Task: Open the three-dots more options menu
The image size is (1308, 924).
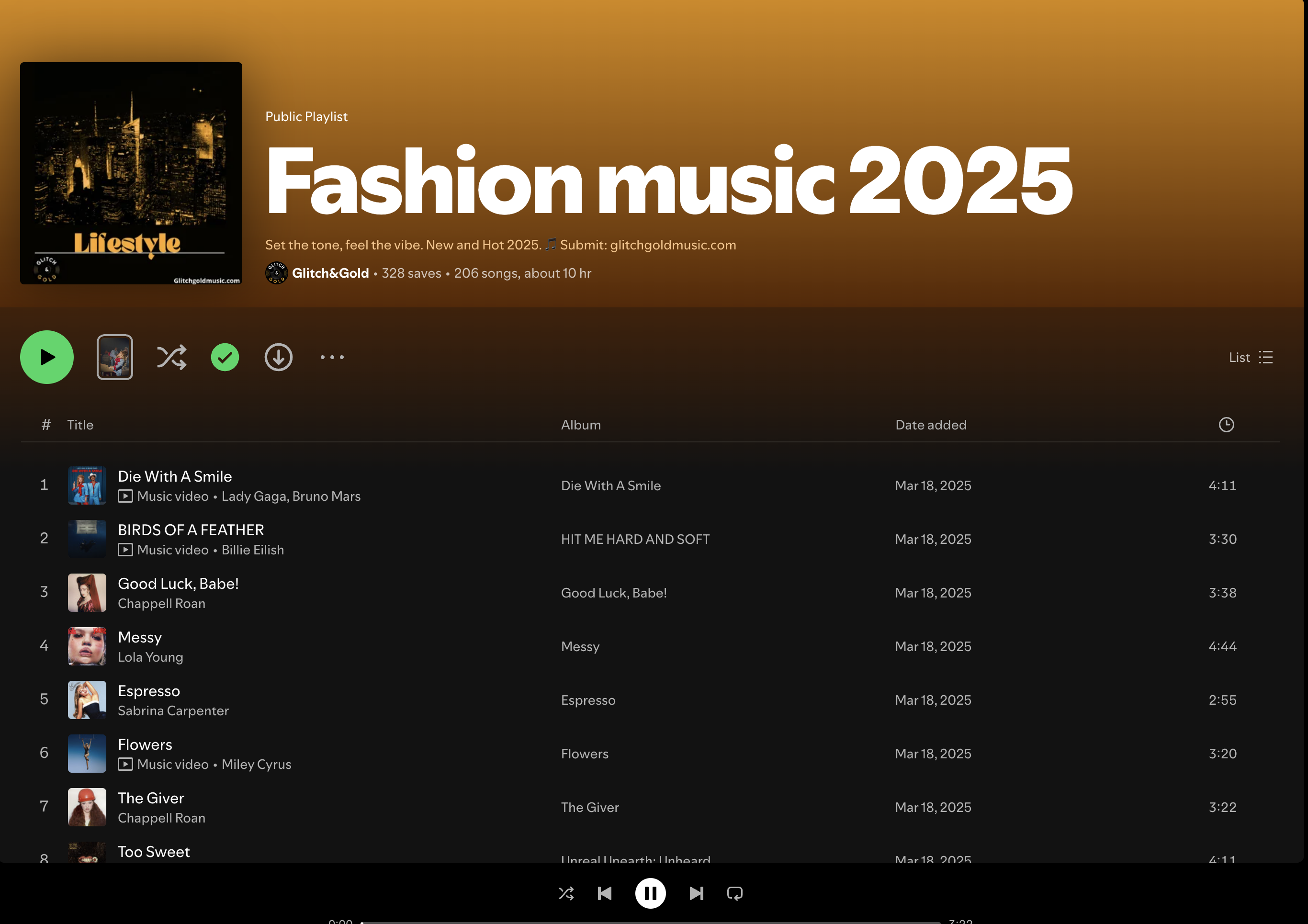Action: coord(332,357)
